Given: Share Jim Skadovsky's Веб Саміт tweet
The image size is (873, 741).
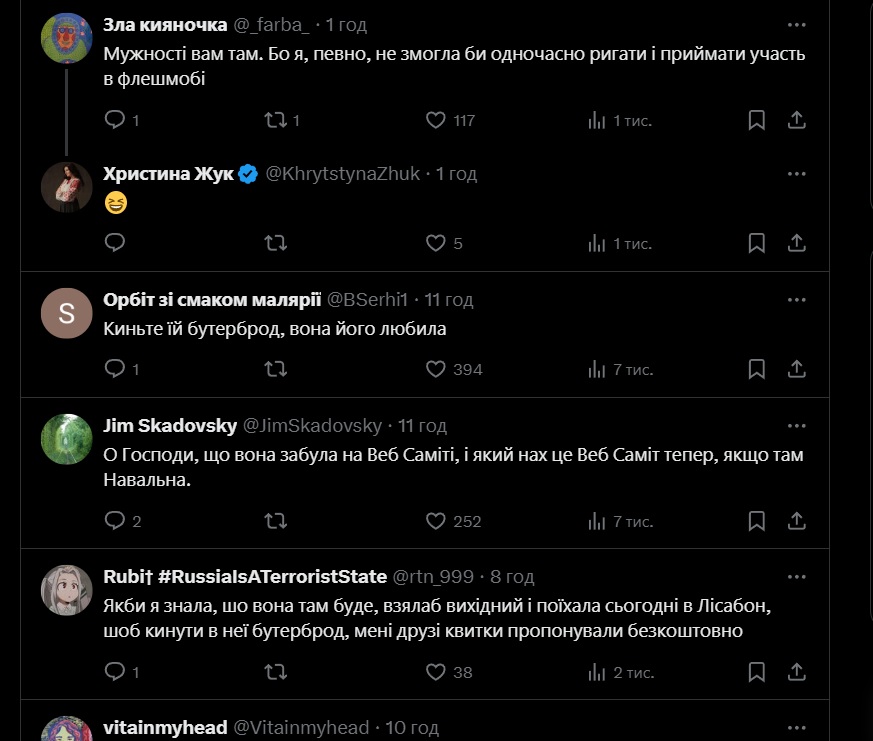Looking at the screenshot, I should (797, 521).
